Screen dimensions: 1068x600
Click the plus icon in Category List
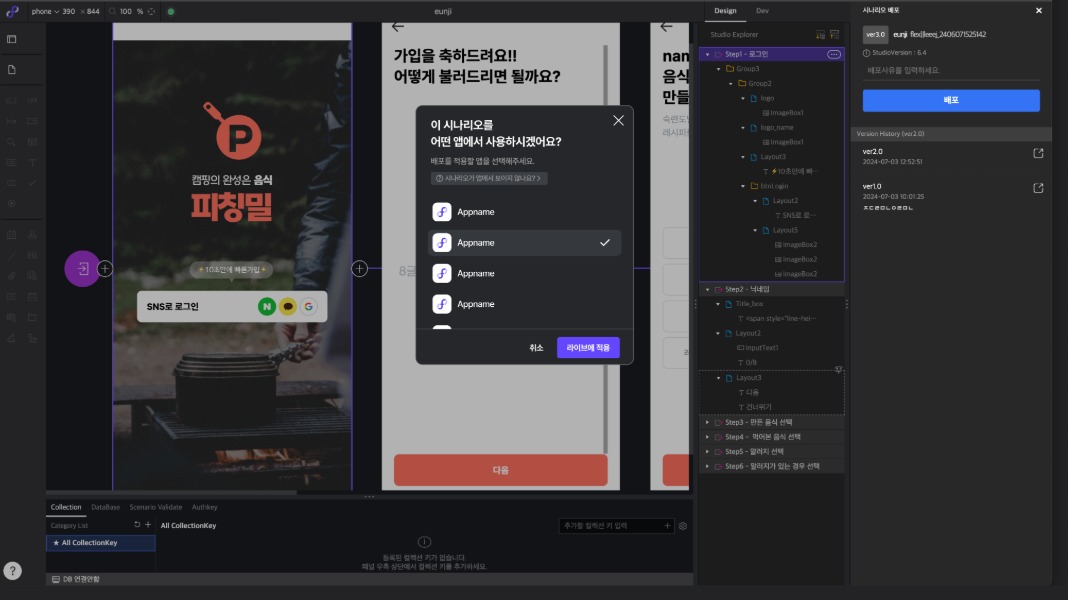point(148,525)
